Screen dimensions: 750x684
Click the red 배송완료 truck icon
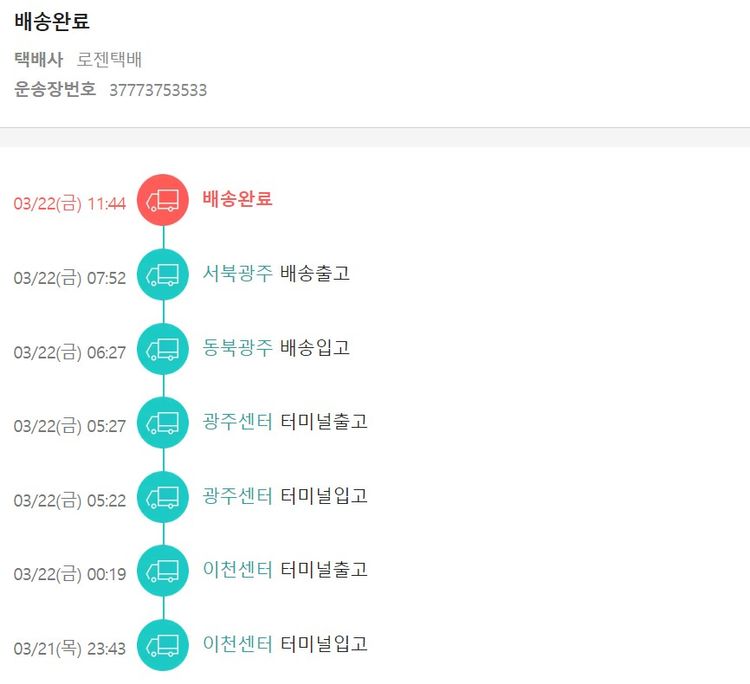click(163, 200)
